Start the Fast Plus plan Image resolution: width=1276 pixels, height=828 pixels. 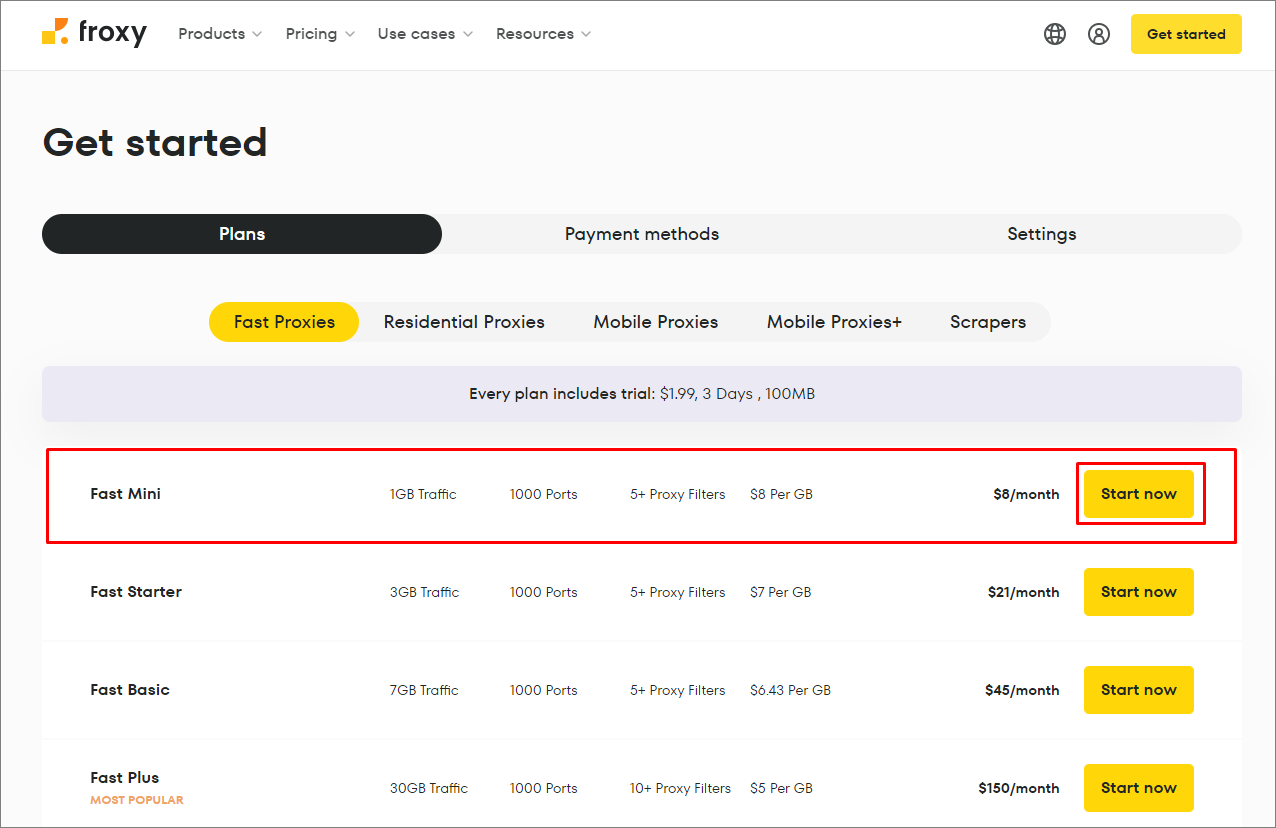[x=1138, y=787]
